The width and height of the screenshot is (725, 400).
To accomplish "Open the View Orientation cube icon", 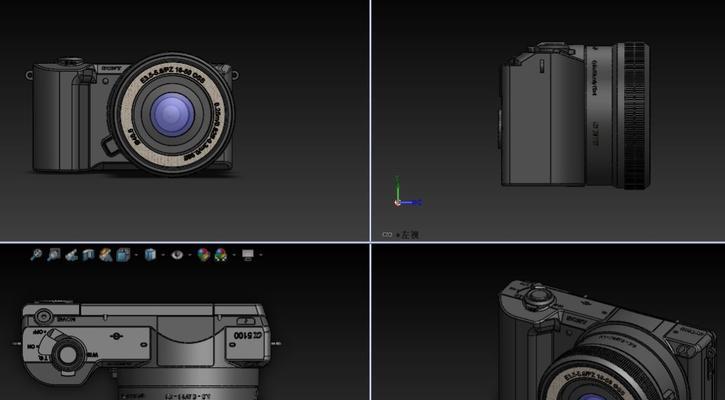I will pyautogui.click(x=123, y=255).
